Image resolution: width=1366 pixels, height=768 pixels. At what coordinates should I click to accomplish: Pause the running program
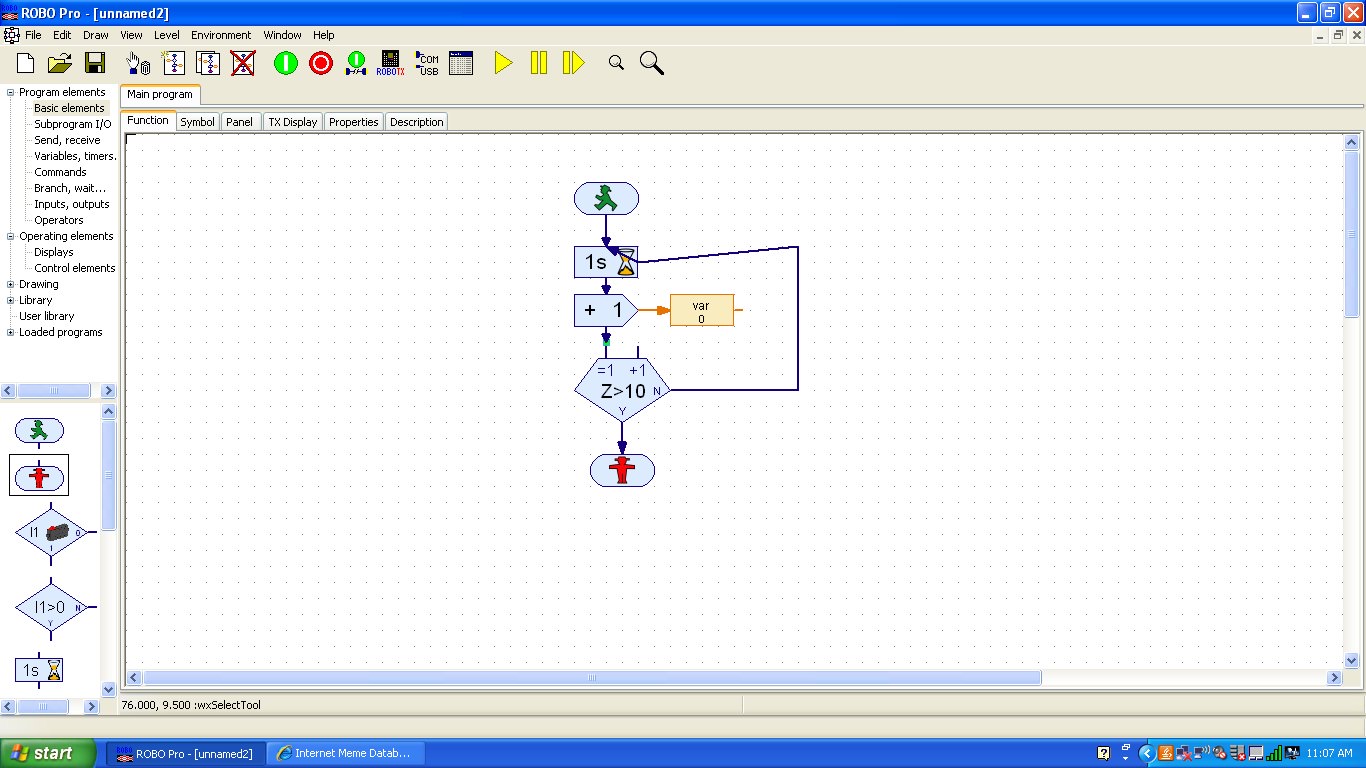[537, 62]
